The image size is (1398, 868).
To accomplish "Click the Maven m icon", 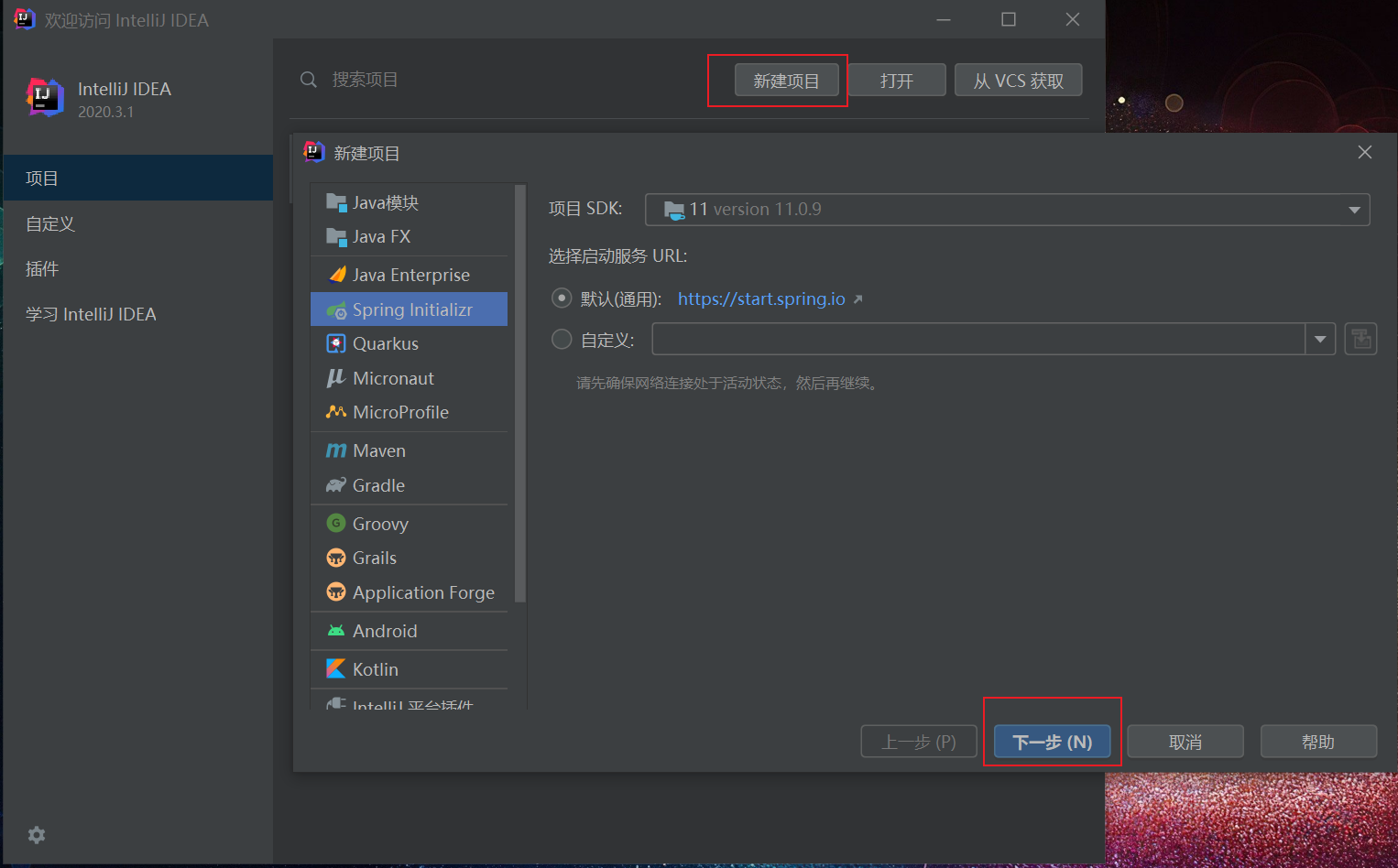I will click(336, 450).
